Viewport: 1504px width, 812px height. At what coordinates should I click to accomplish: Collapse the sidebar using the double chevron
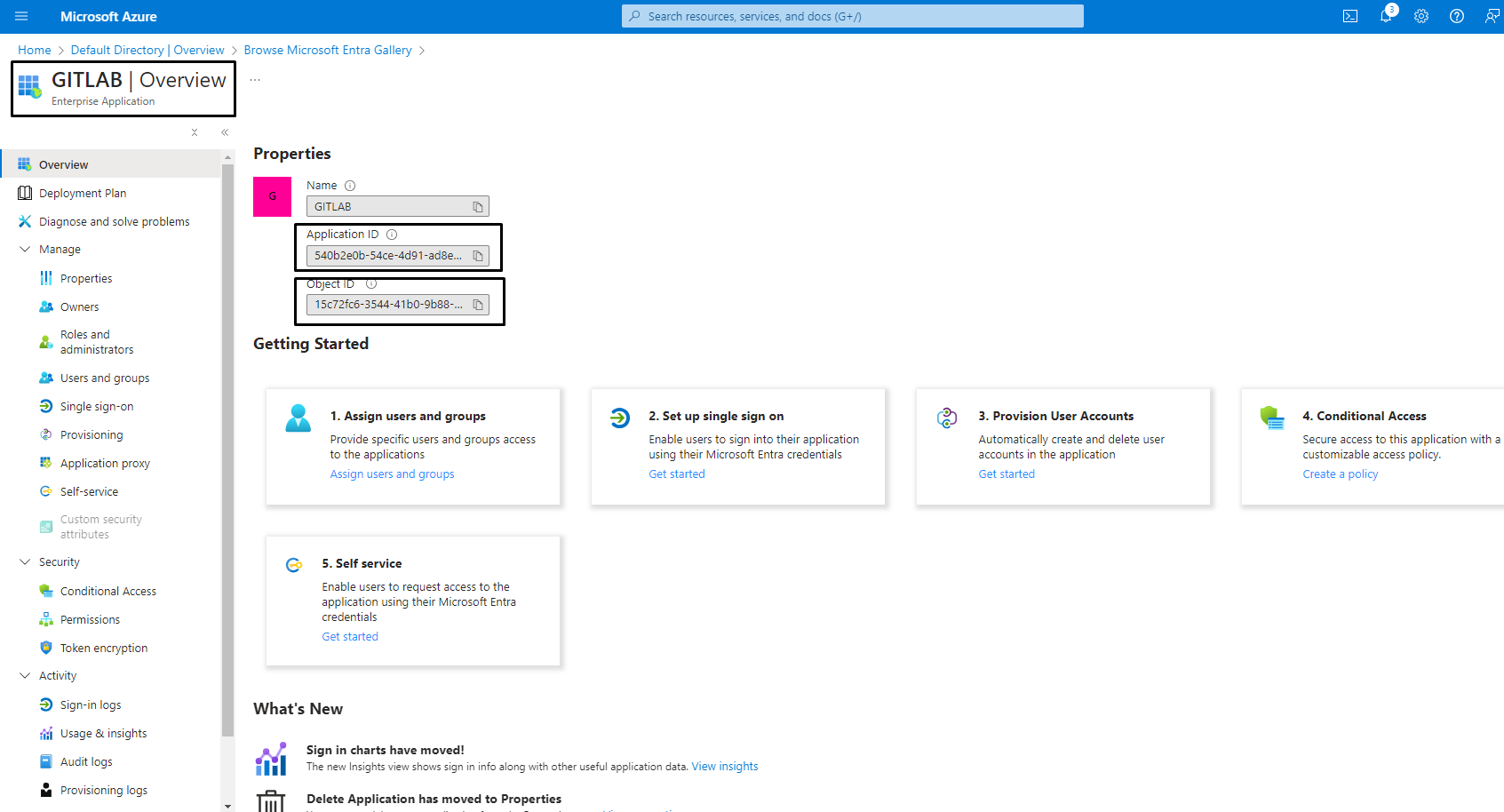coord(225,132)
